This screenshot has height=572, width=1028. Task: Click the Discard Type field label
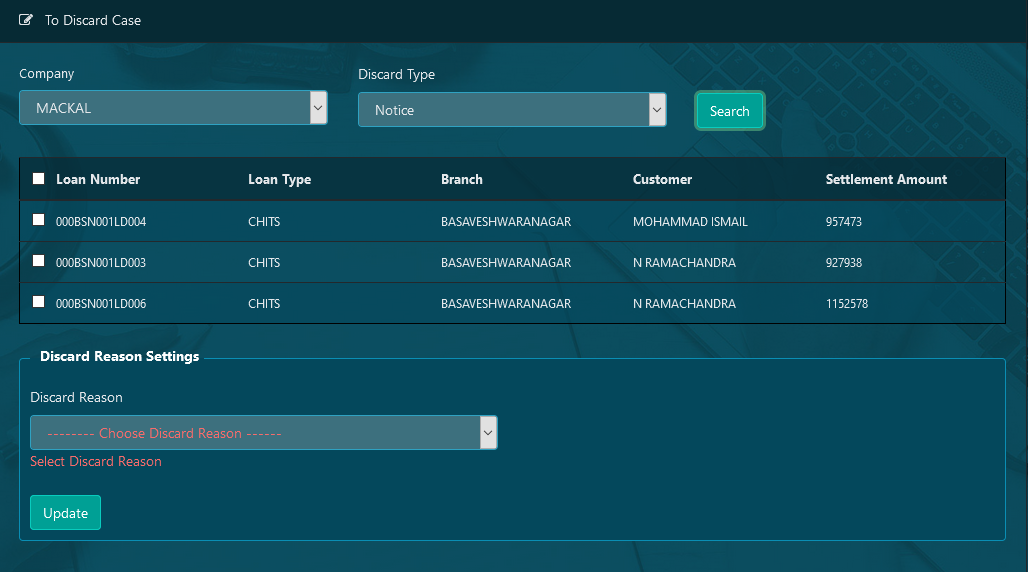(397, 74)
